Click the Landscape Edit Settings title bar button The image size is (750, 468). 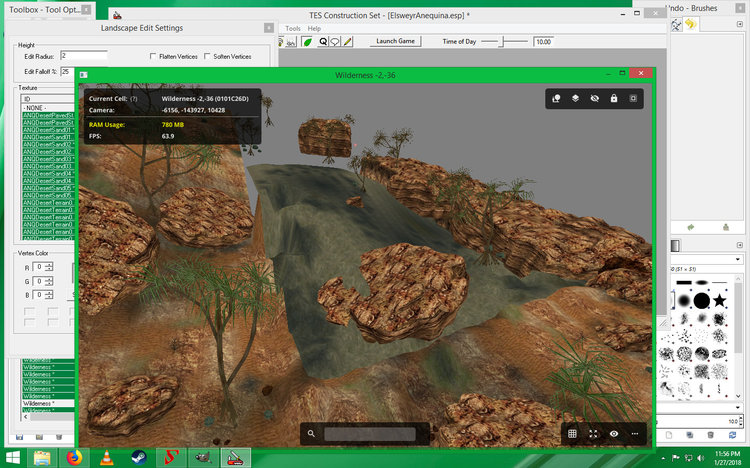point(269,28)
